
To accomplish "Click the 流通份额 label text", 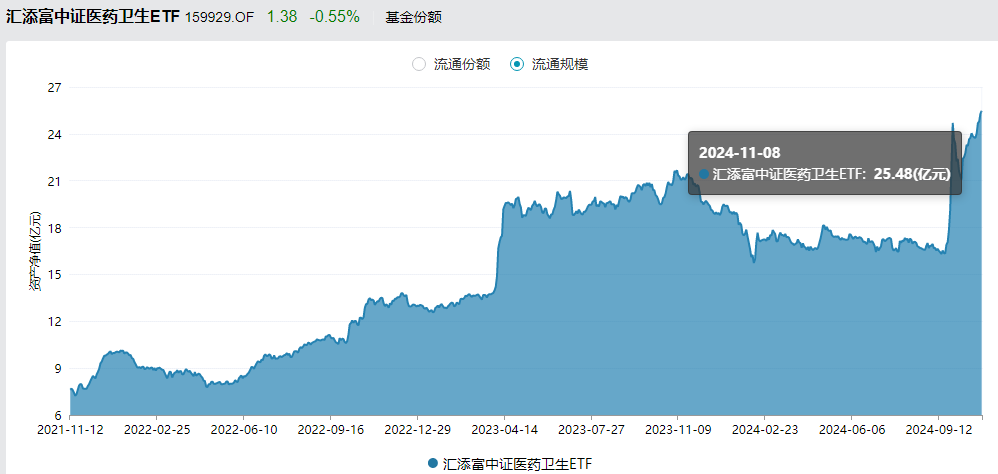I will 462,64.
